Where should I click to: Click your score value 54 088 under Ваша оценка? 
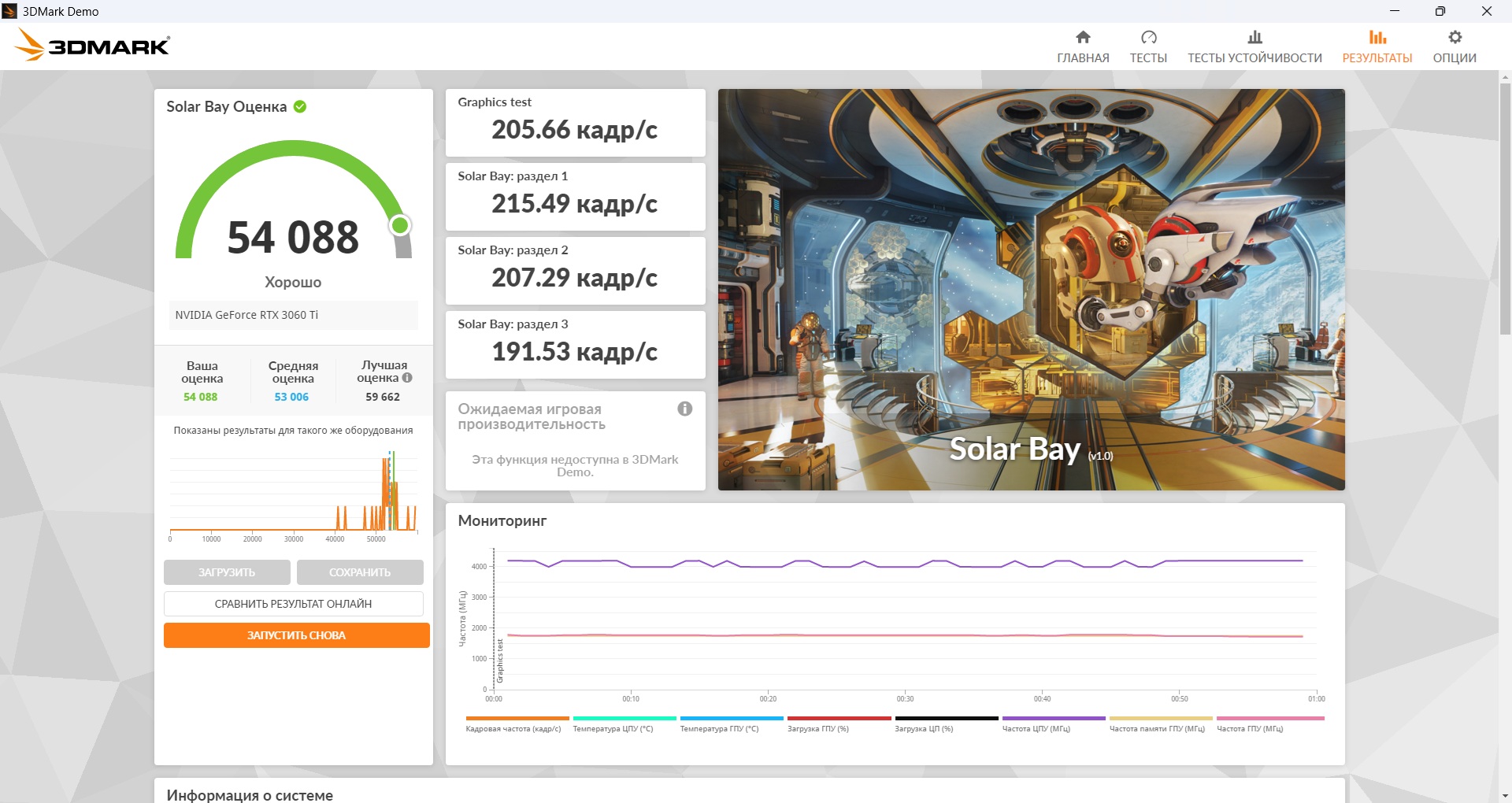[201, 397]
